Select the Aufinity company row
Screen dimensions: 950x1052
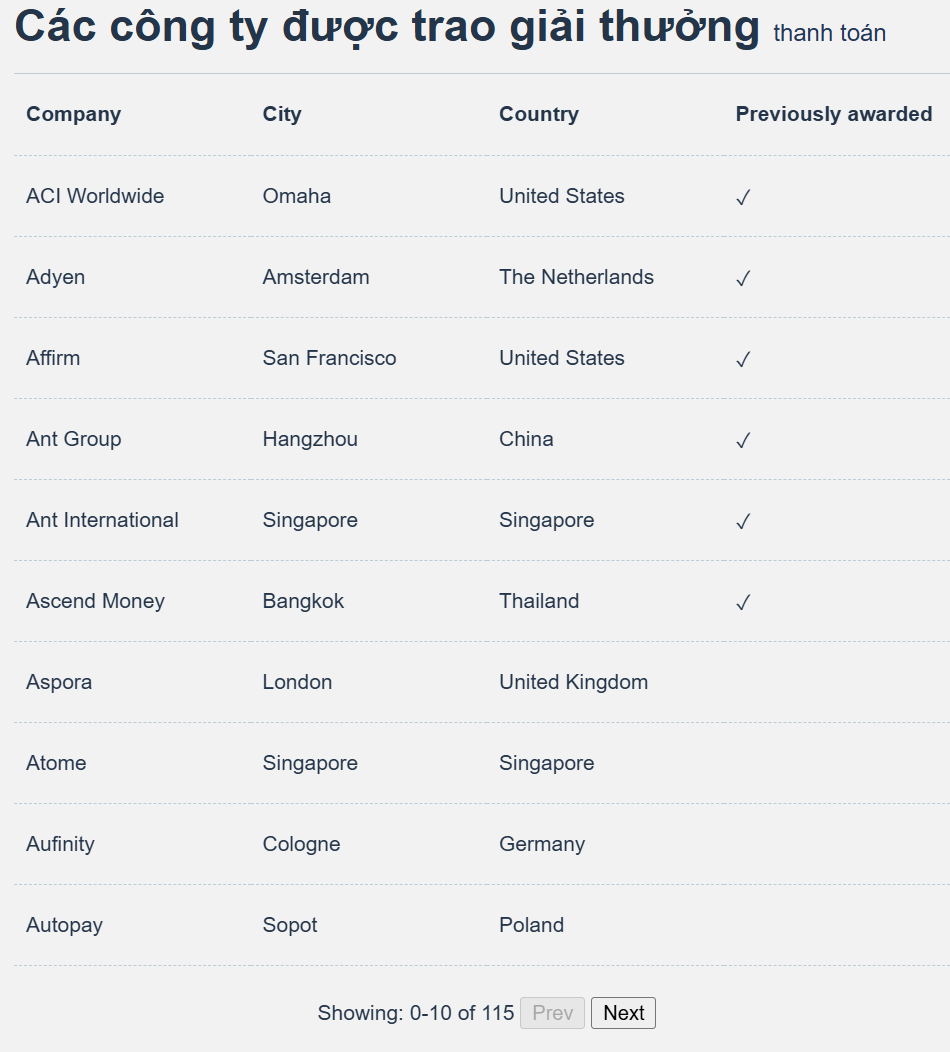(482, 844)
